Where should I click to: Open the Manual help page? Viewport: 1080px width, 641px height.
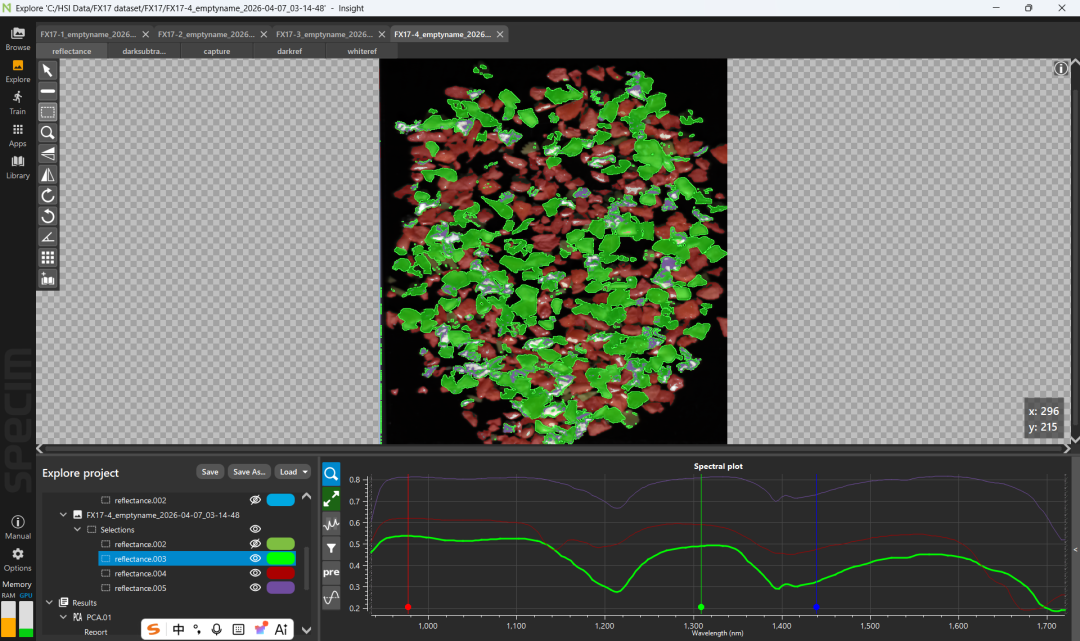[18, 527]
